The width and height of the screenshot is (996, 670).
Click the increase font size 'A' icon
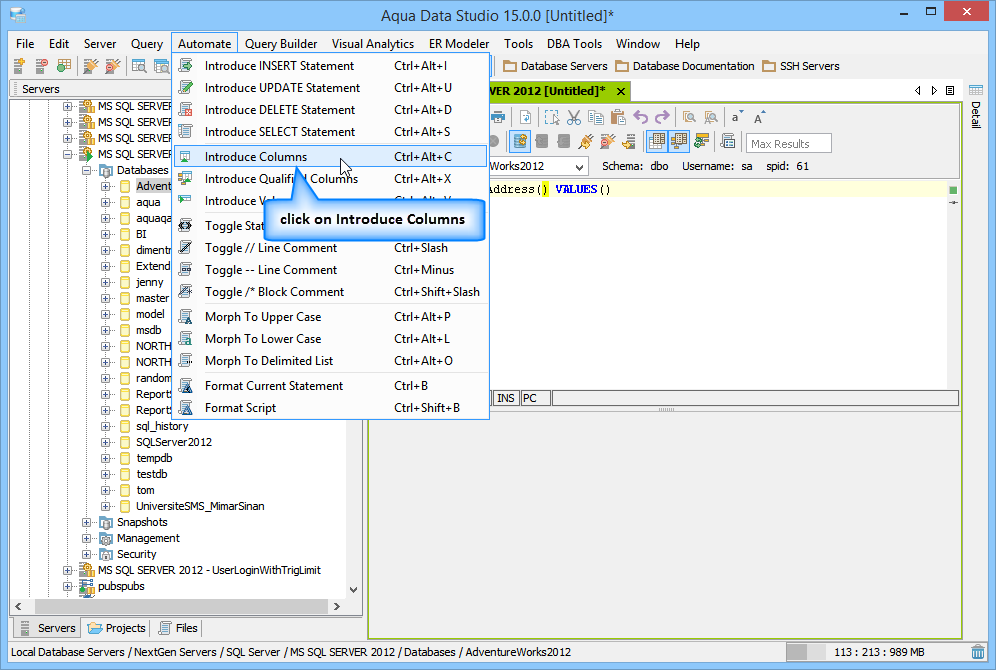click(x=760, y=117)
